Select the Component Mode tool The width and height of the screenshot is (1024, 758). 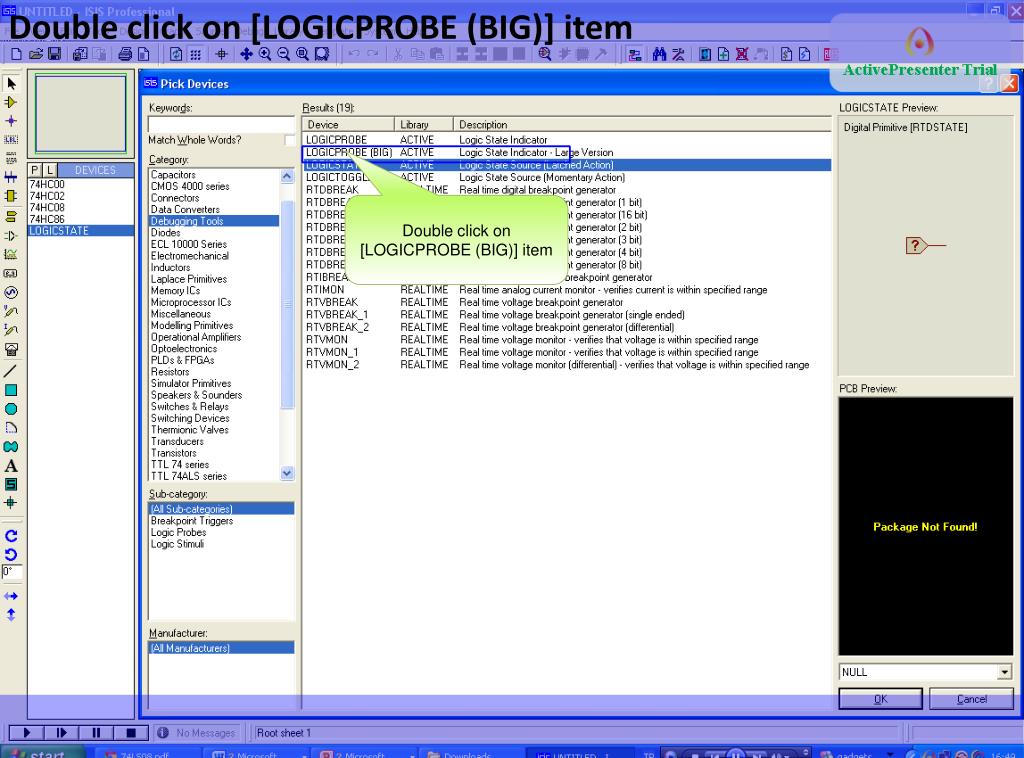(11, 103)
